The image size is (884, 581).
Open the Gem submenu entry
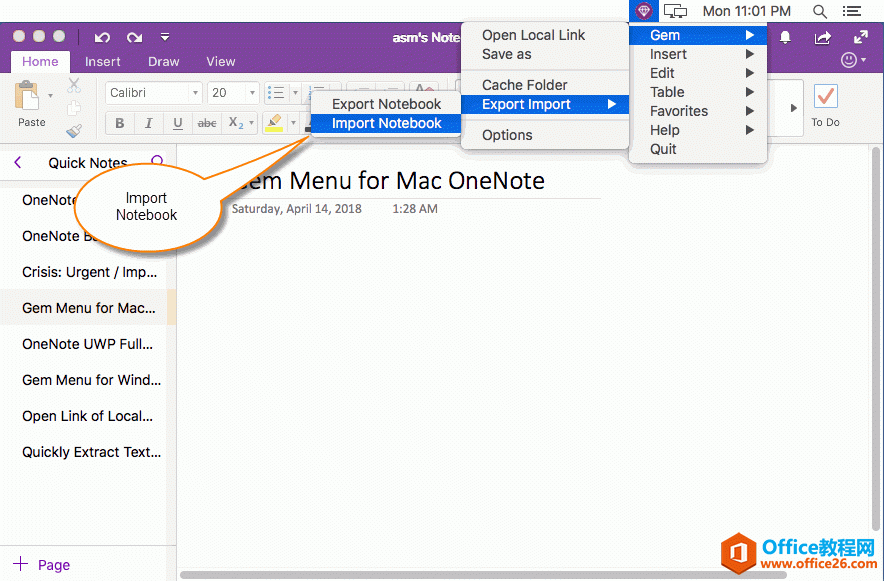pyautogui.click(x=698, y=35)
